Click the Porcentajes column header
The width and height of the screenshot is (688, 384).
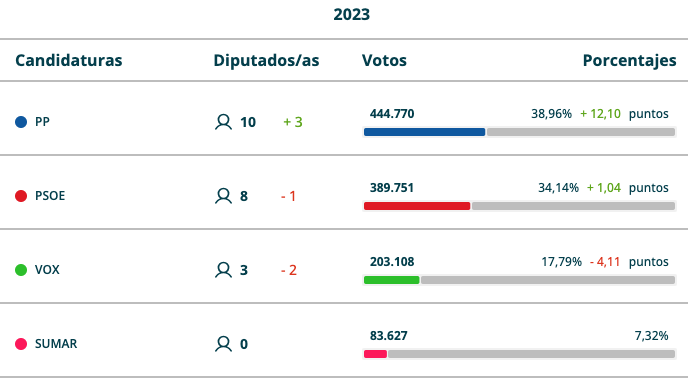[x=630, y=61]
